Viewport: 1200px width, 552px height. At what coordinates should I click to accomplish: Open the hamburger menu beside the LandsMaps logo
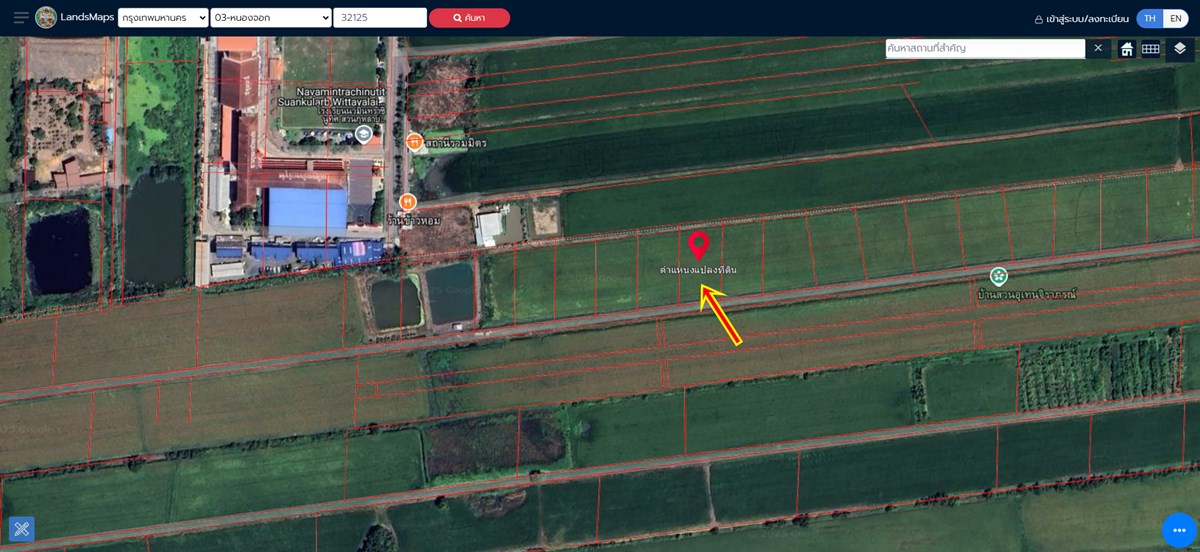click(x=21, y=18)
